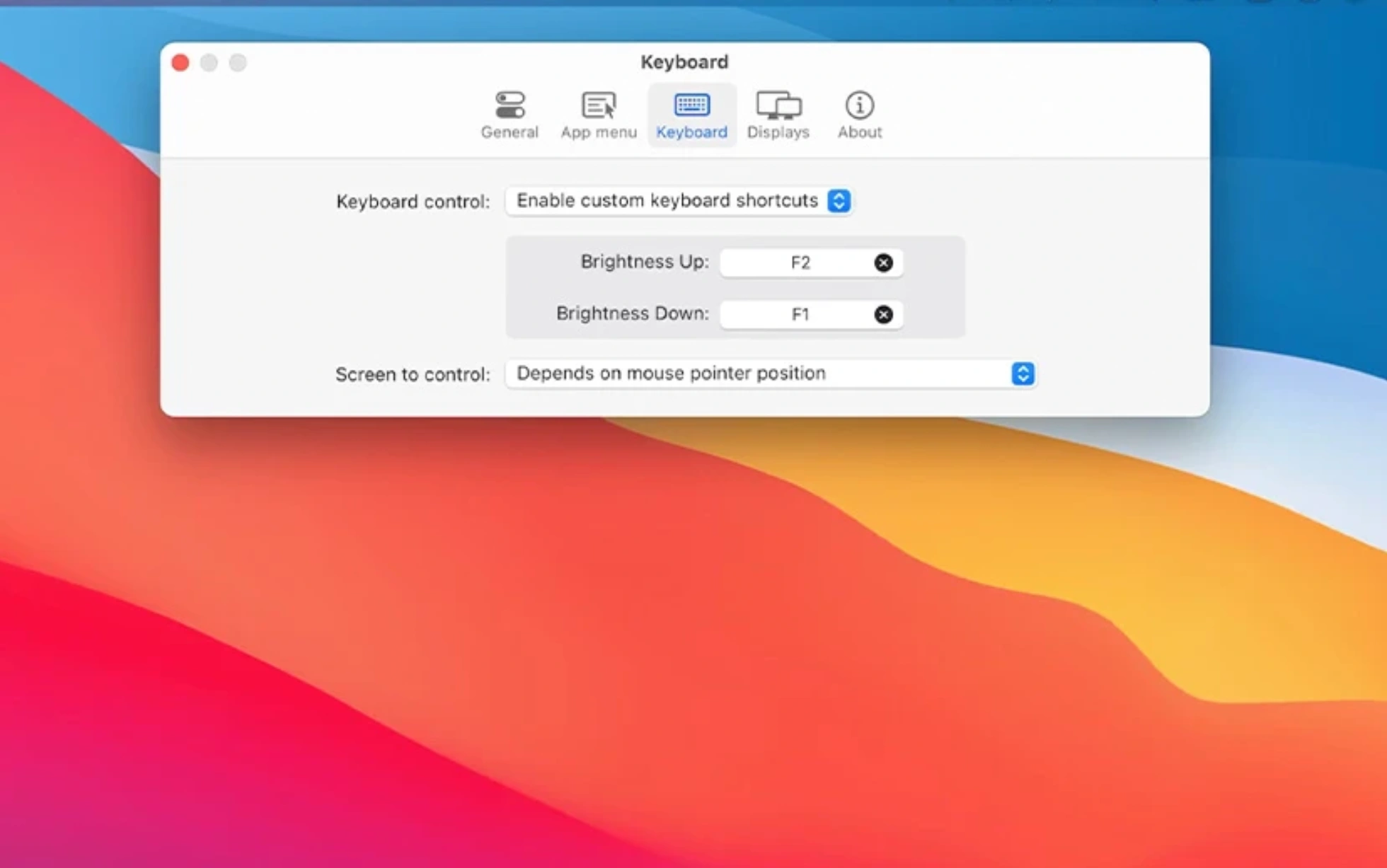Screen dimensions: 1387x868
Task: Click the red close button
Action: click(180, 62)
